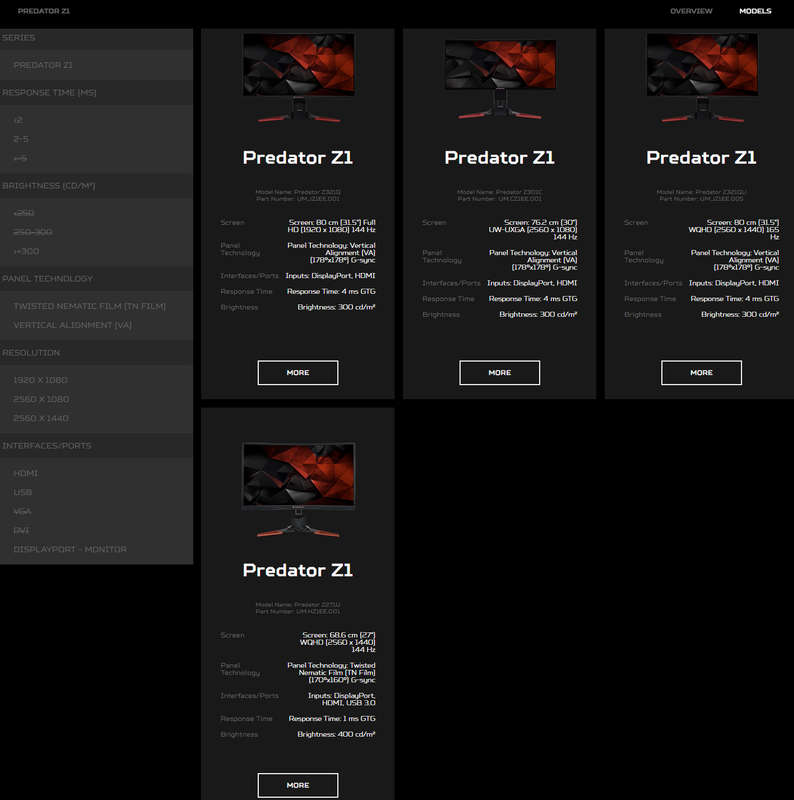The image size is (794, 800).
Task: Toggle the >=5 response time filter
Action: (x=20, y=158)
